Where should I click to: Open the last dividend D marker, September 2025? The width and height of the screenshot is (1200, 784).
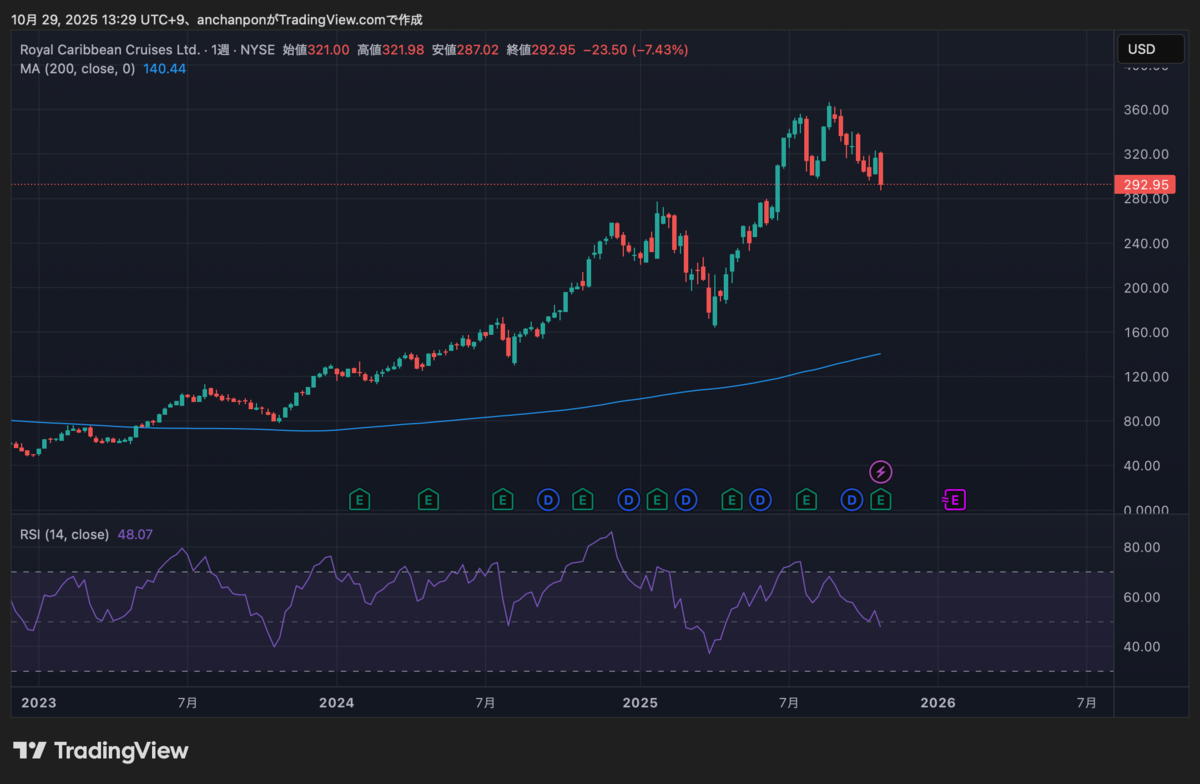851,498
